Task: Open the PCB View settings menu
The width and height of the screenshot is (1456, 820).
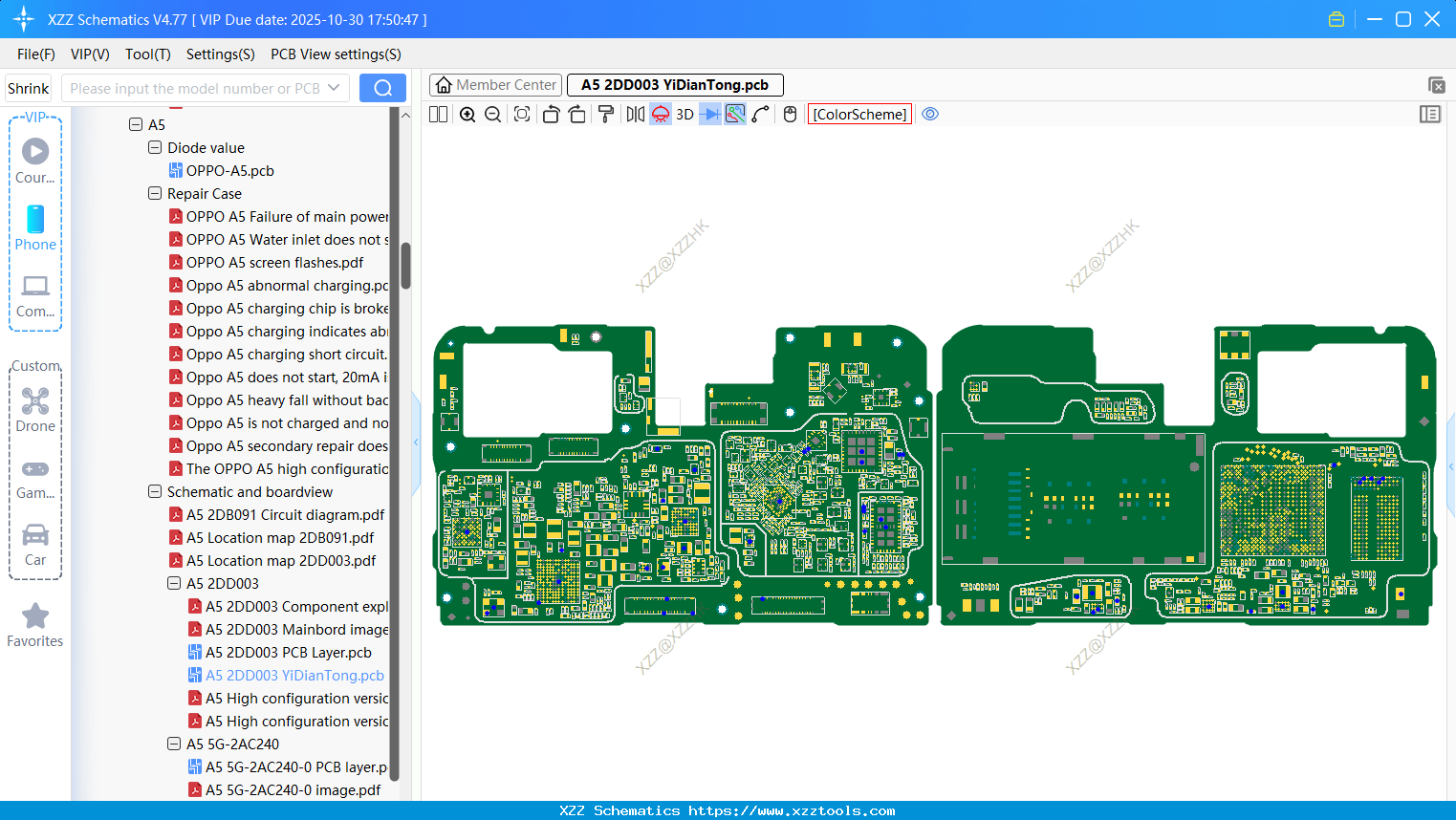Action: (x=336, y=54)
